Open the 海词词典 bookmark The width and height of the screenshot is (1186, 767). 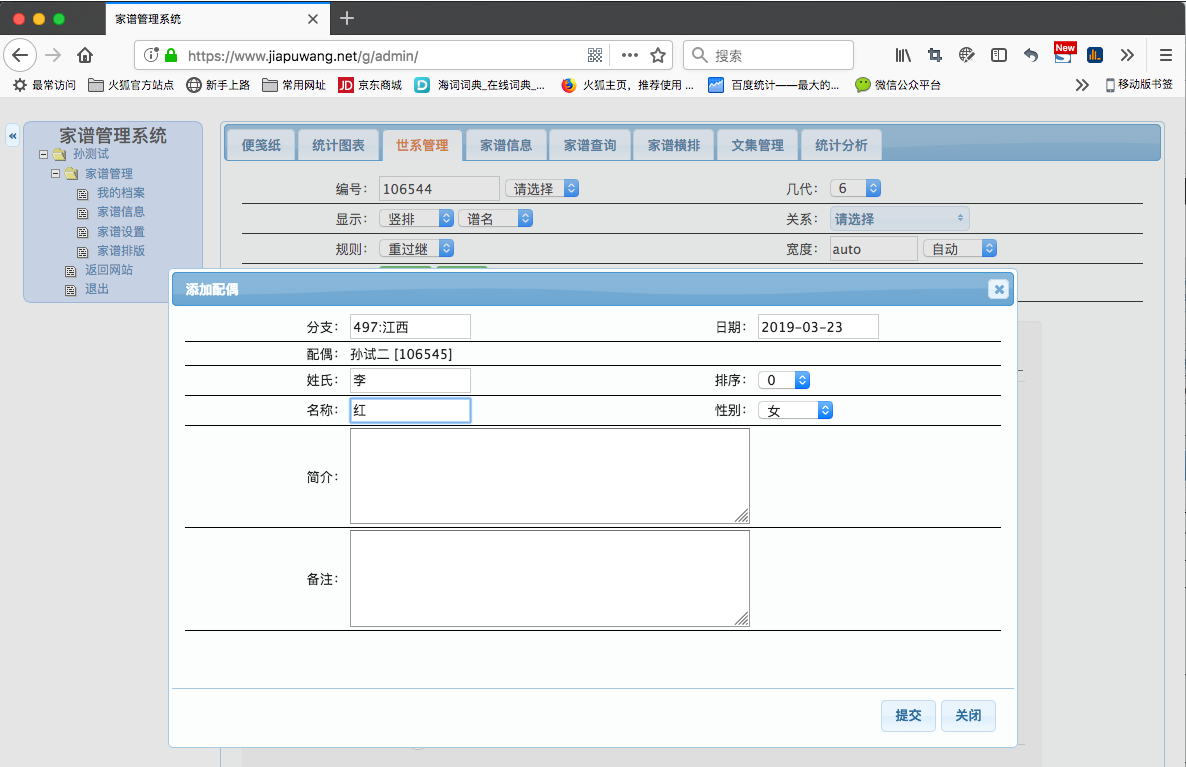click(x=480, y=85)
